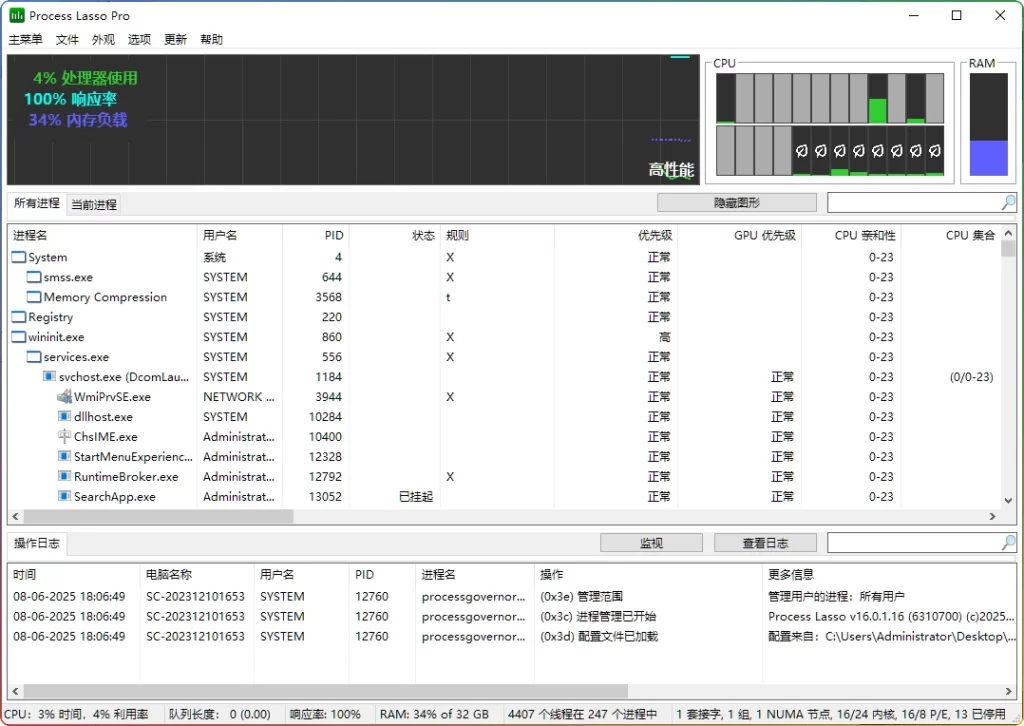This screenshot has height=726, width=1024.
Task: Click the services.exe process icon
Action: 34,357
